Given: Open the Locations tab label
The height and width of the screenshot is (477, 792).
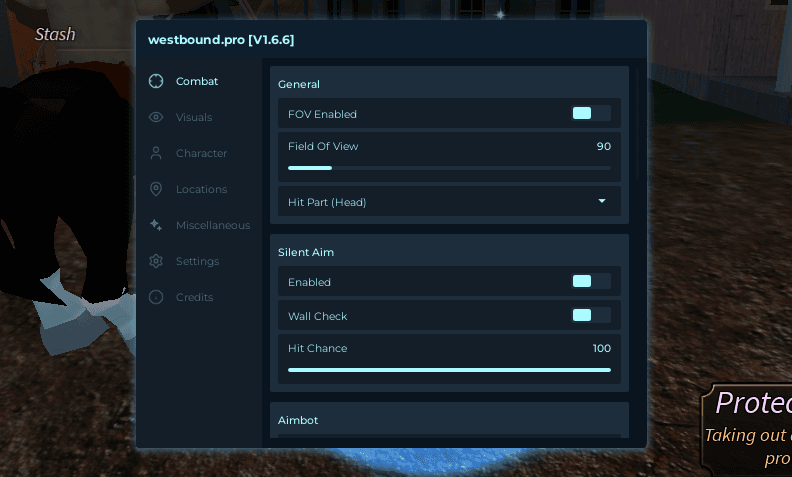Looking at the screenshot, I should (x=201, y=189).
